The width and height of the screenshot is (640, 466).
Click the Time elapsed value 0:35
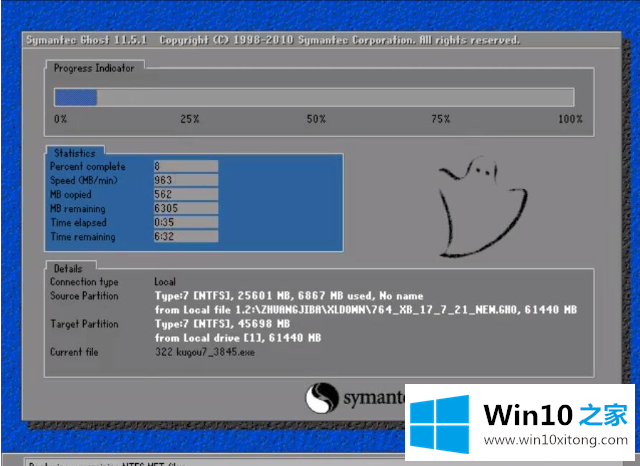tap(186, 222)
